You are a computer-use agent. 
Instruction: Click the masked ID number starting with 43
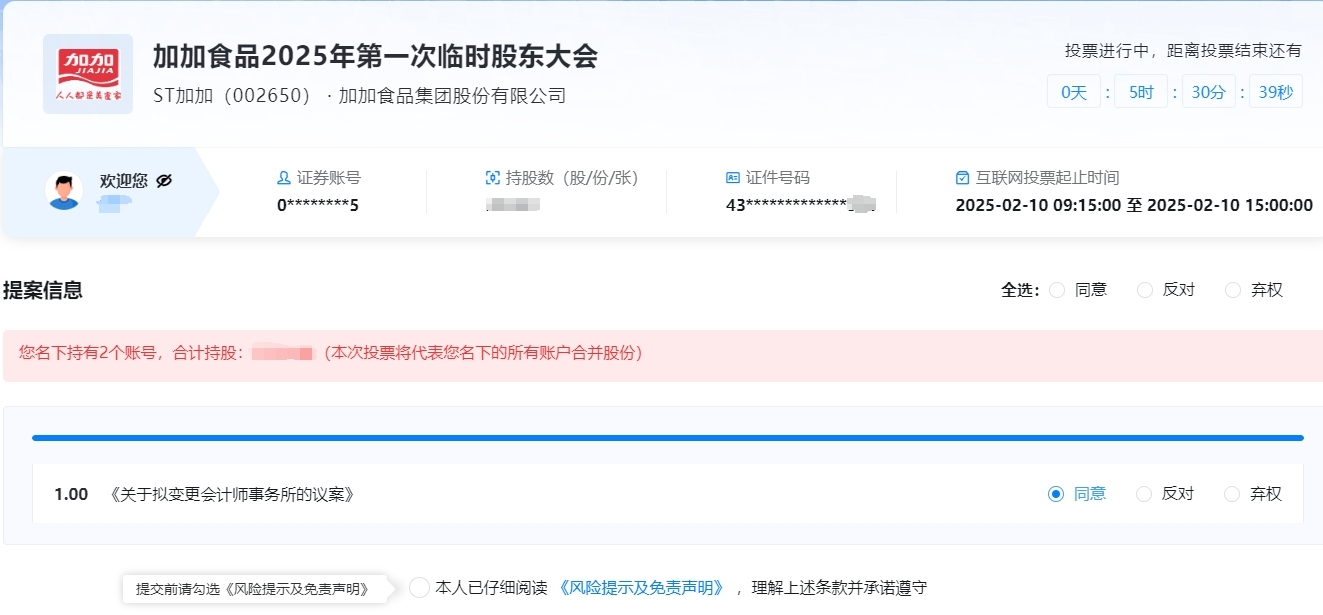800,205
